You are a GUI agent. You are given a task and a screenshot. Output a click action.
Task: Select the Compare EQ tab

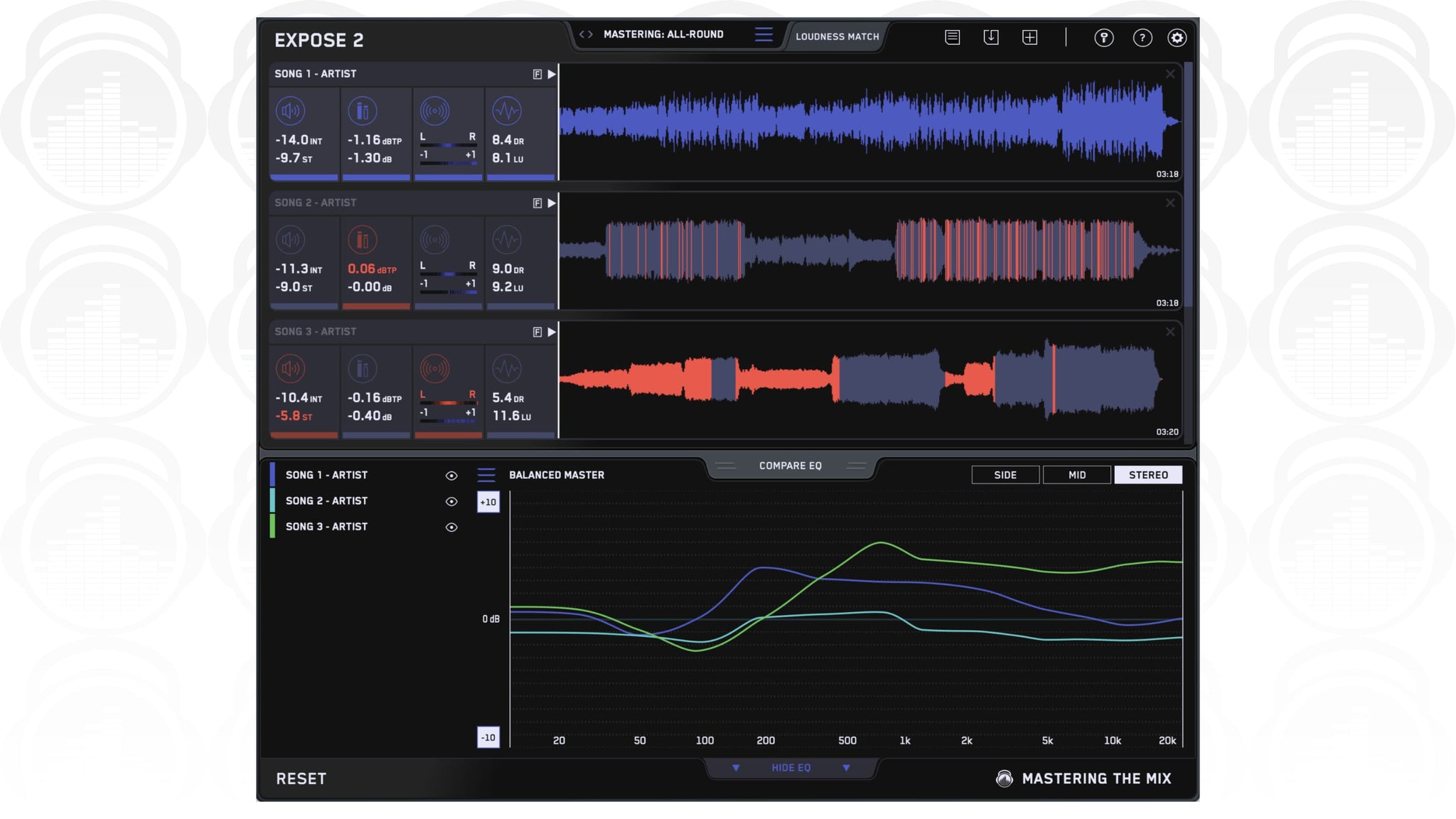790,466
